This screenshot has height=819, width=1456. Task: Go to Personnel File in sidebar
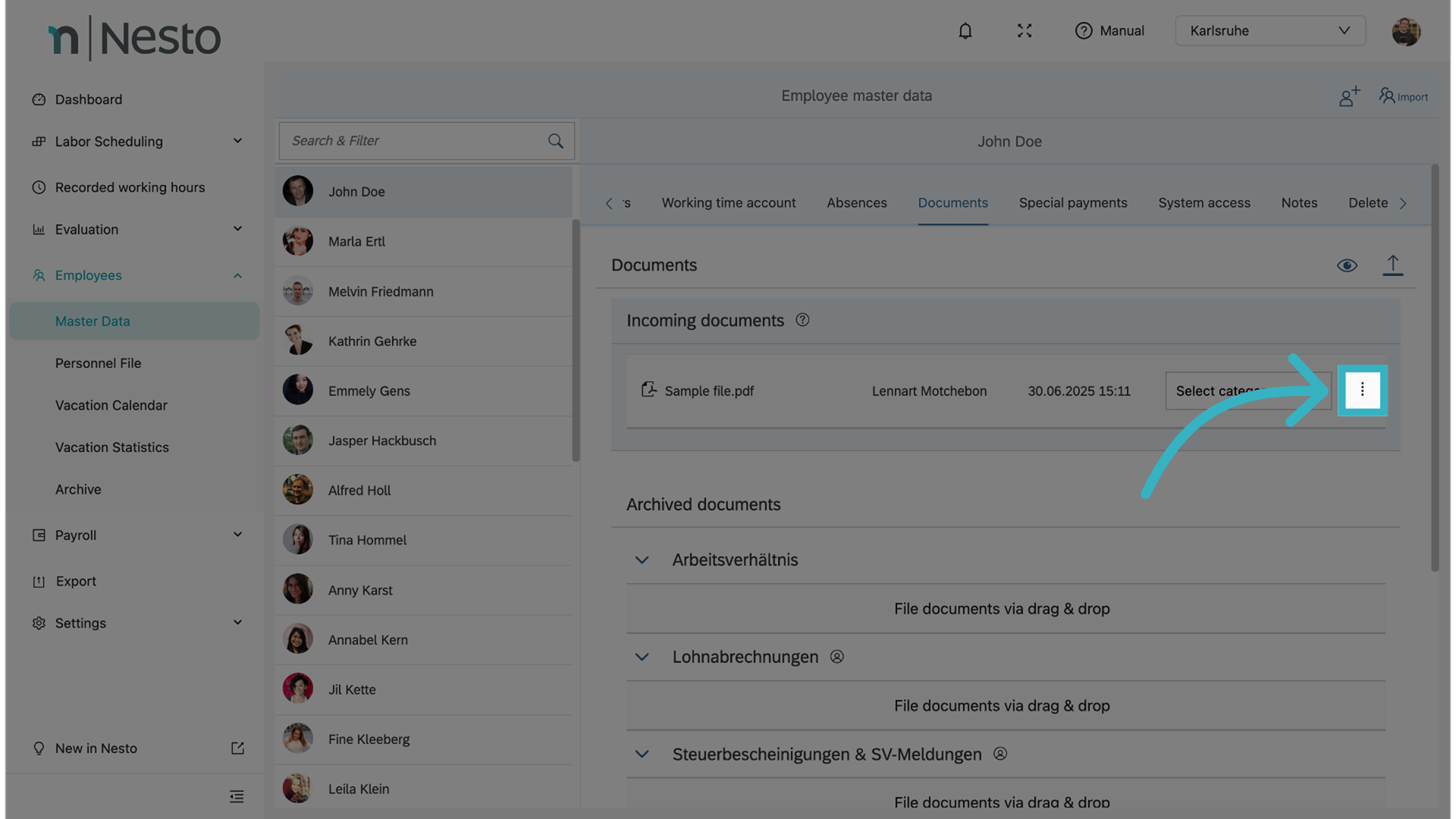point(98,363)
